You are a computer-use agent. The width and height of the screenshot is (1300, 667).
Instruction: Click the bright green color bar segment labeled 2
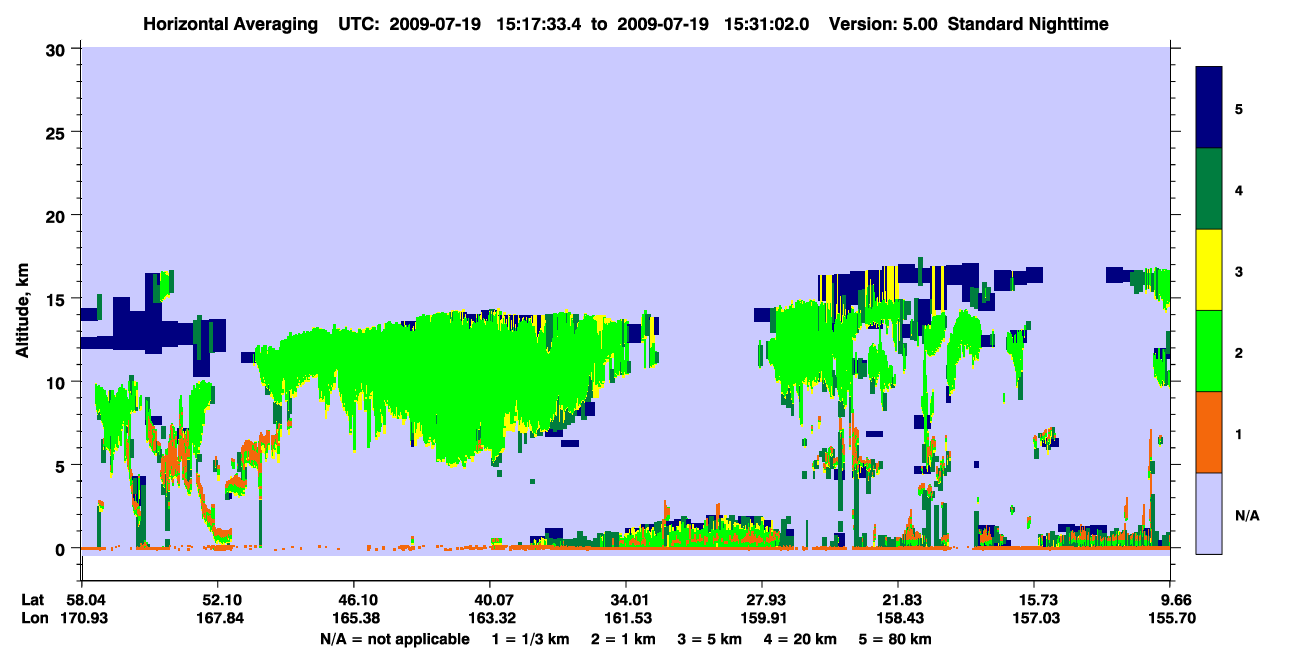[1209, 351]
